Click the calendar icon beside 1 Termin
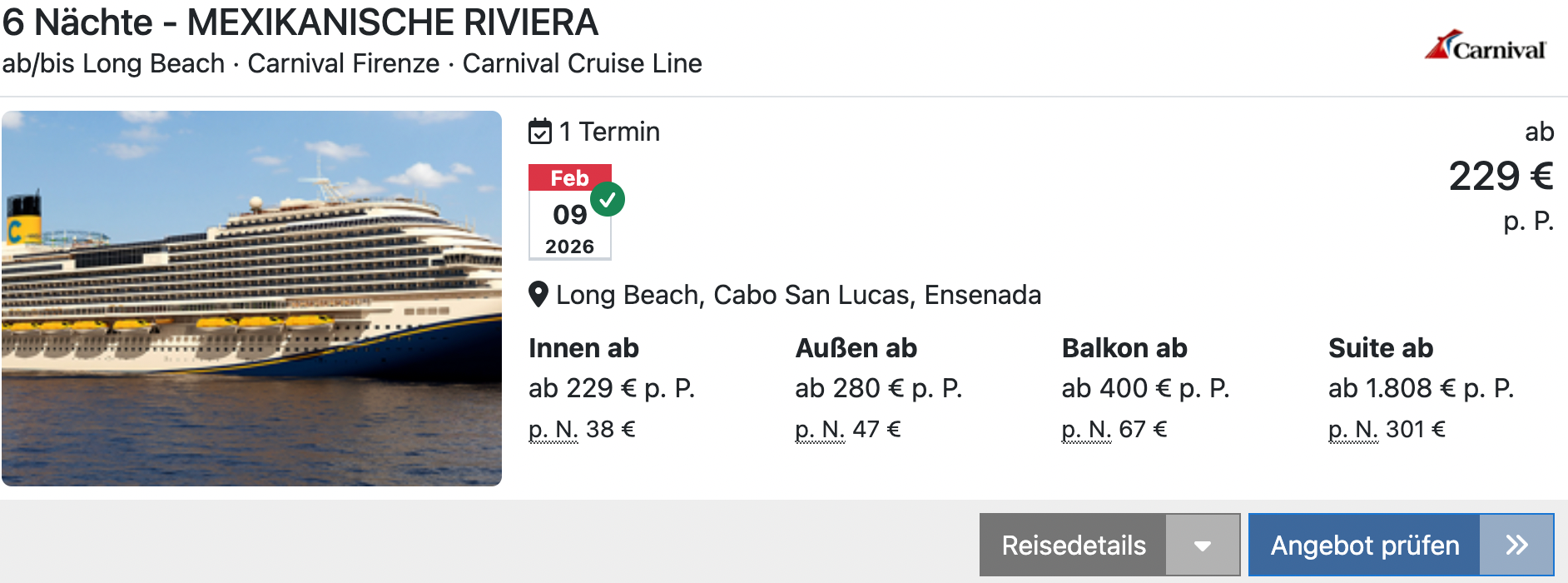The height and width of the screenshot is (583, 1568). (x=539, y=132)
